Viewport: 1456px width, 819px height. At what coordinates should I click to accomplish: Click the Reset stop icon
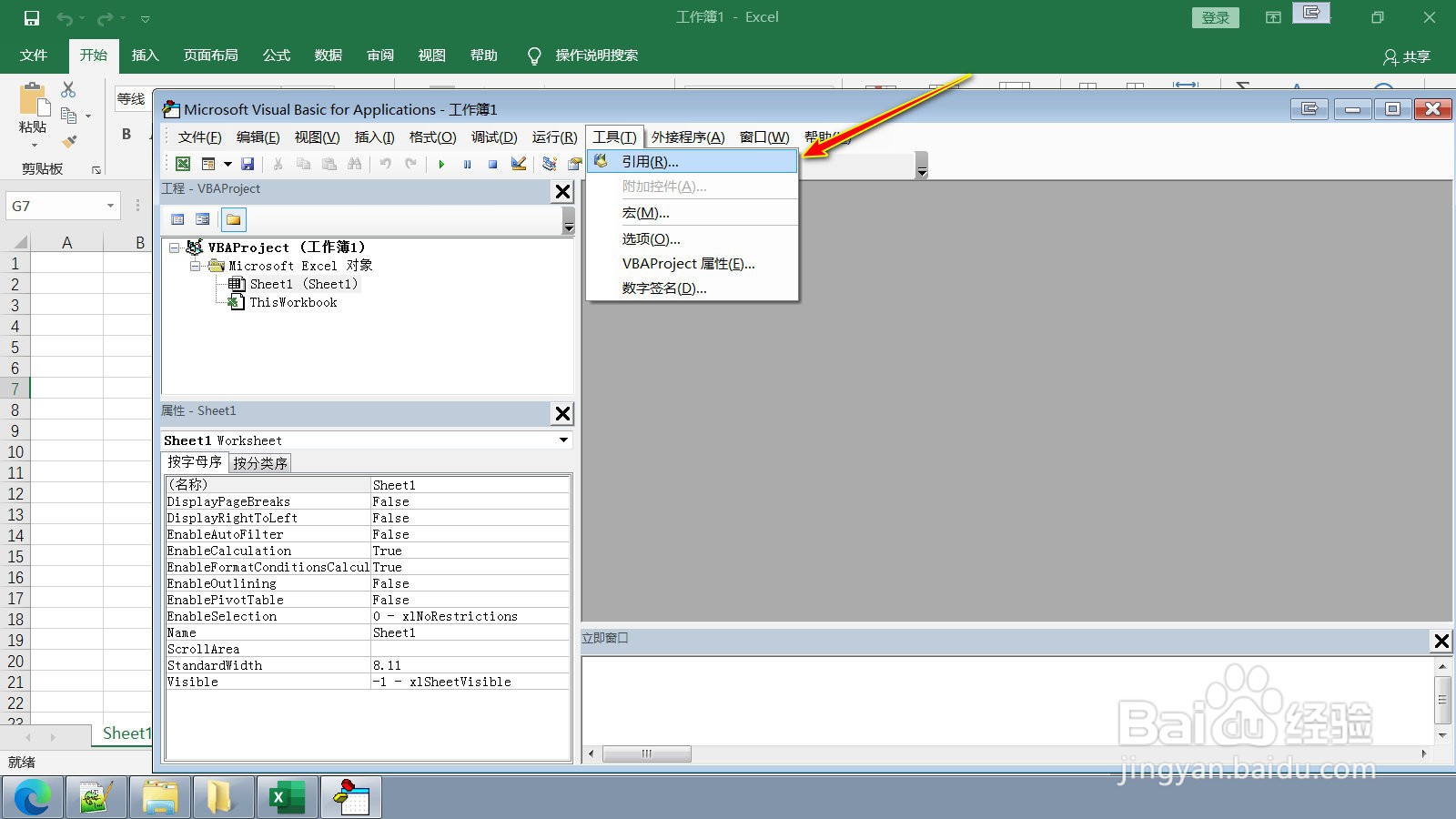pyautogui.click(x=492, y=164)
